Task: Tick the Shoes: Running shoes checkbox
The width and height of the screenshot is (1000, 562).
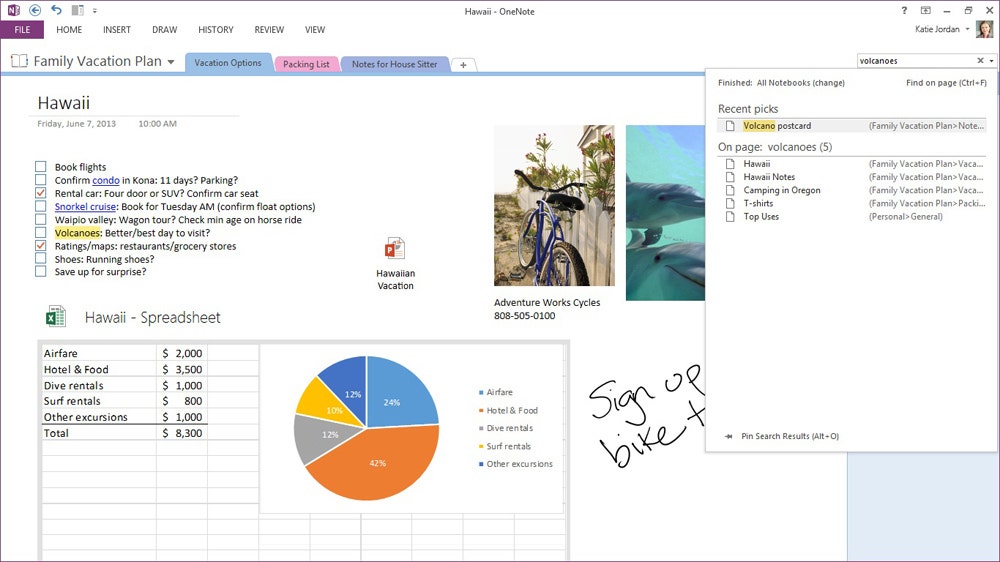Action: (x=41, y=258)
